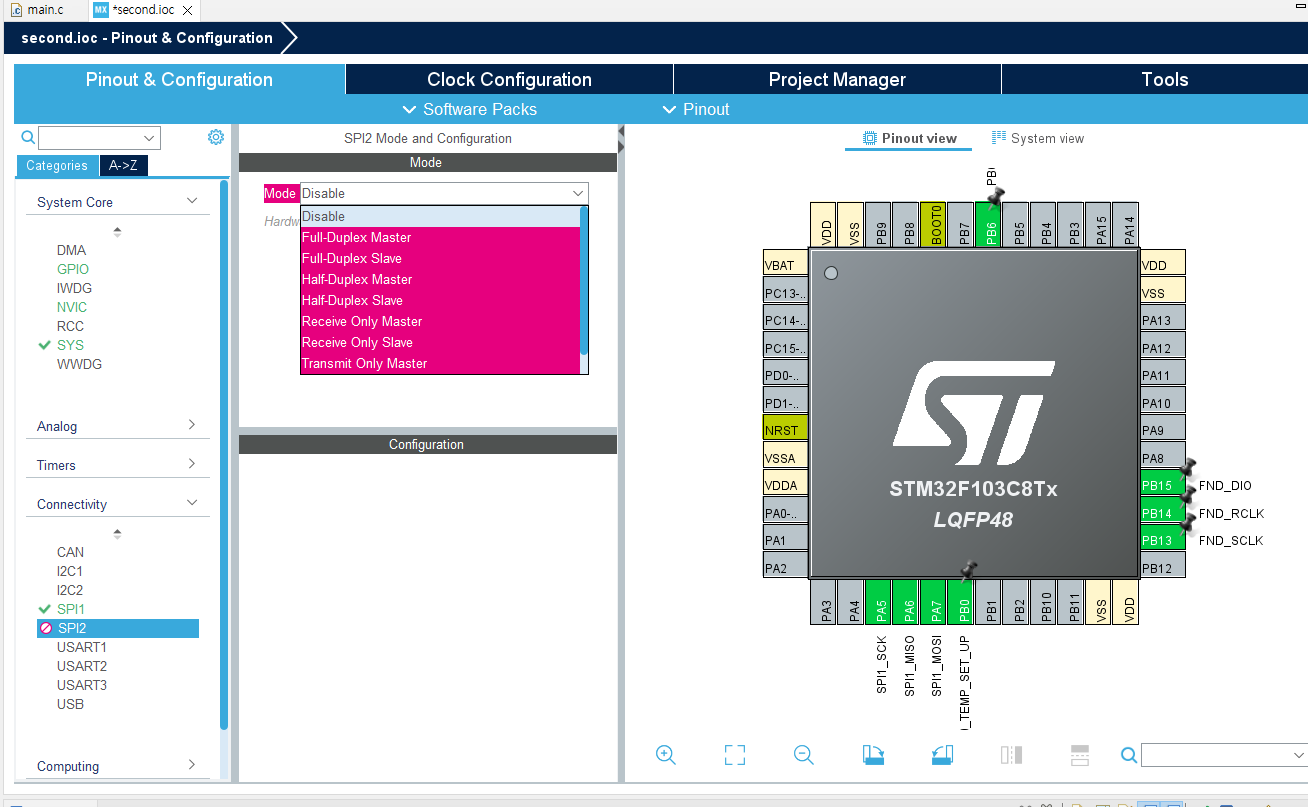Image resolution: width=1308 pixels, height=807 pixels.
Task: Fit the chip view to the window
Action: click(735, 755)
